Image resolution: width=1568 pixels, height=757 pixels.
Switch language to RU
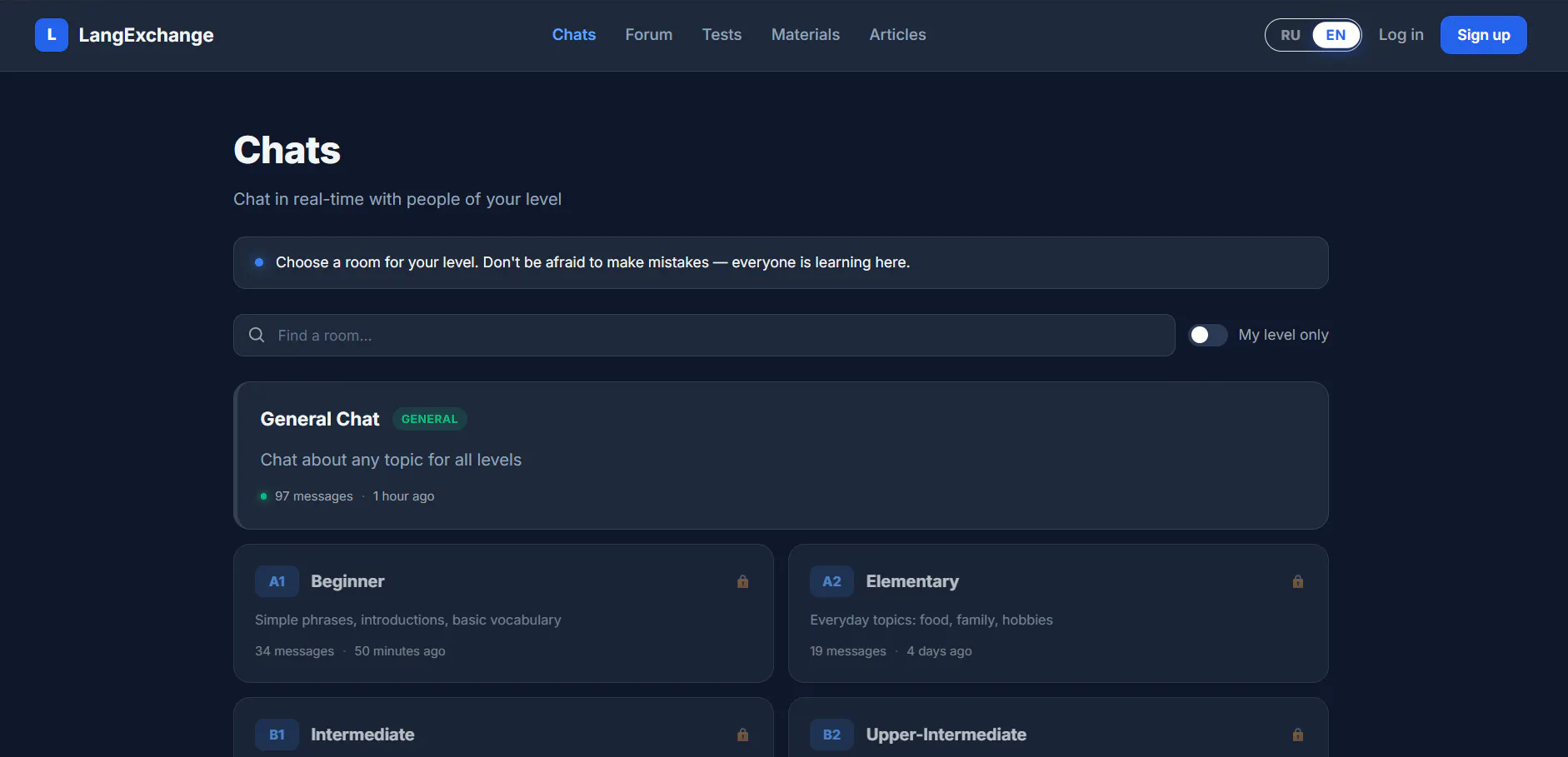click(1291, 35)
